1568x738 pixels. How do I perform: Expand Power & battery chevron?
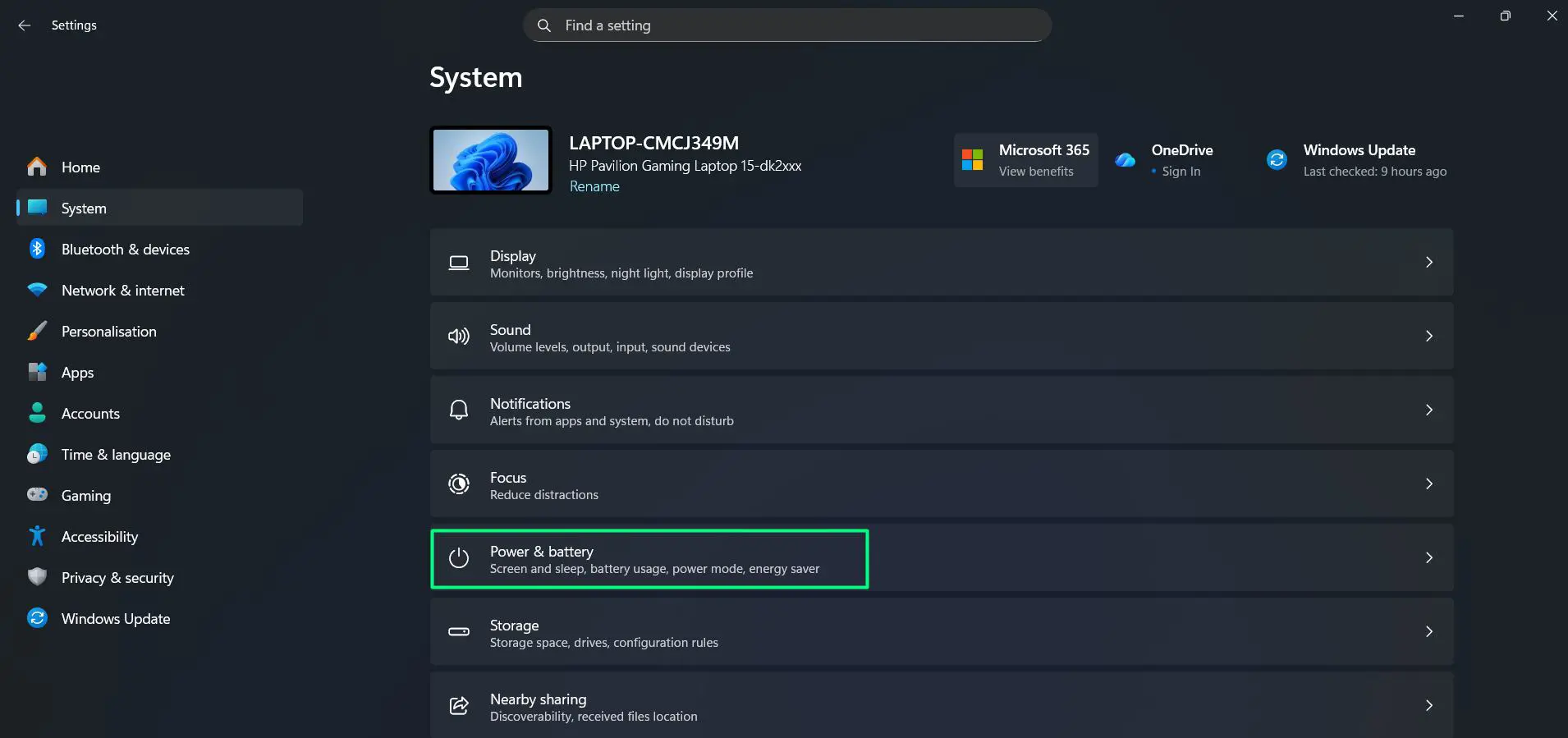click(1429, 558)
